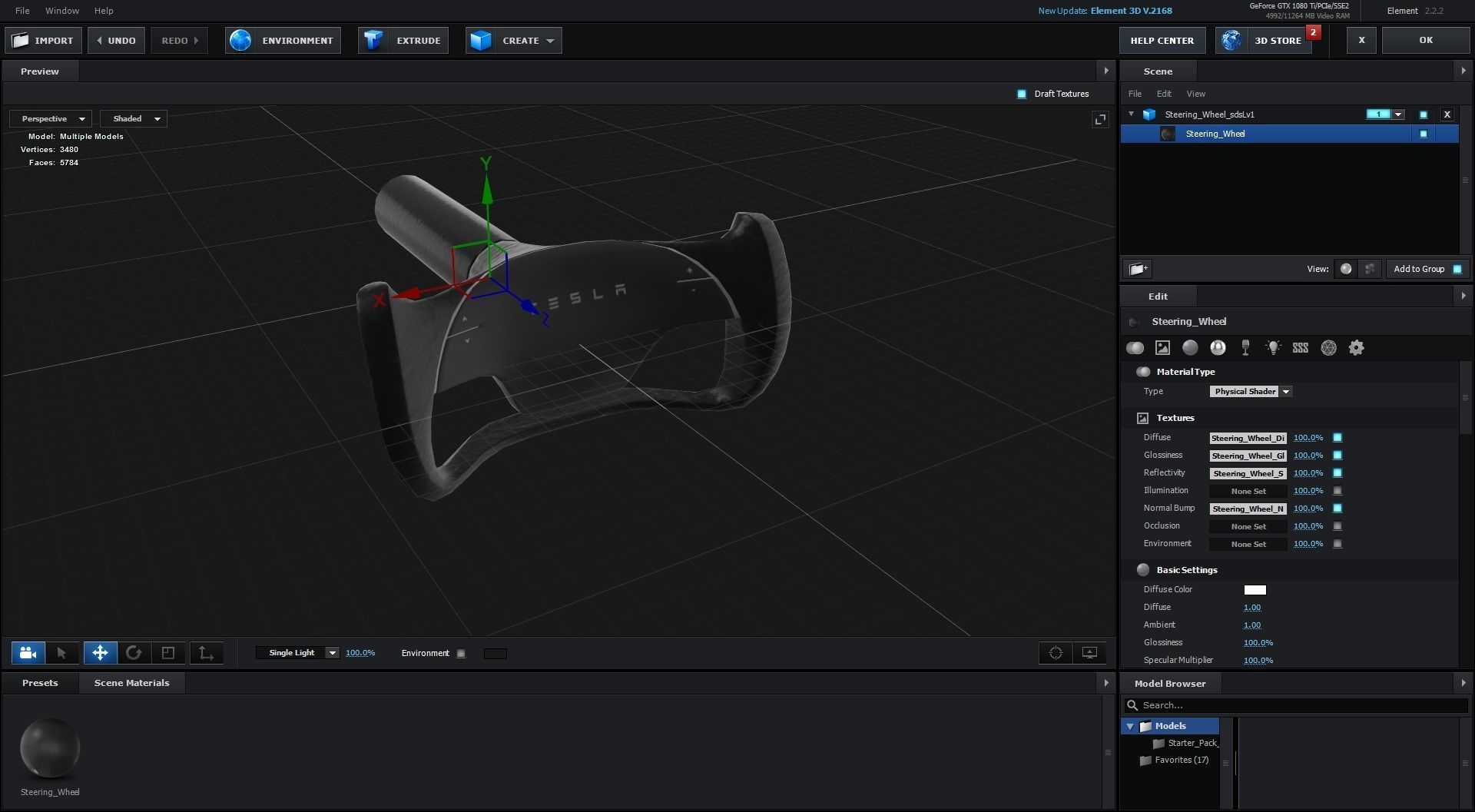This screenshot has height=812, width=1475.
Task: Jump to Basic Settings sphere icon
Action: 1190,348
